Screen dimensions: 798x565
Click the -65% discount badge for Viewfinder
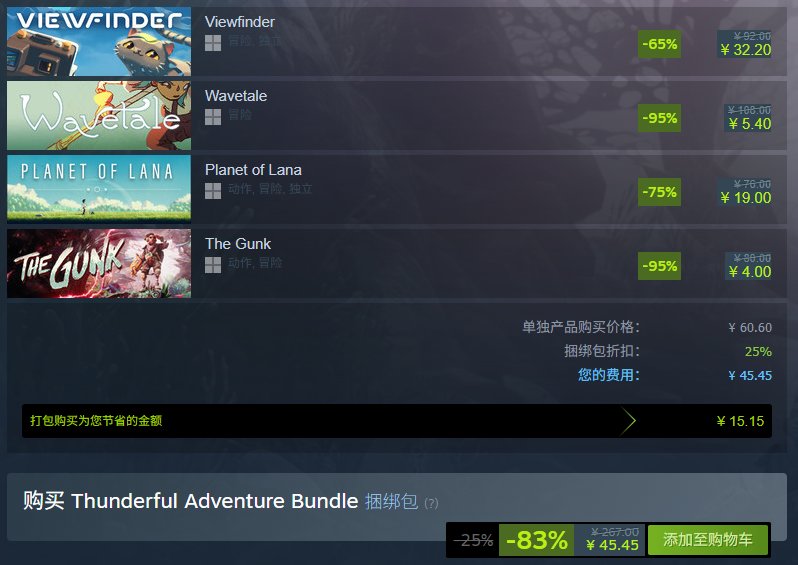[660, 44]
